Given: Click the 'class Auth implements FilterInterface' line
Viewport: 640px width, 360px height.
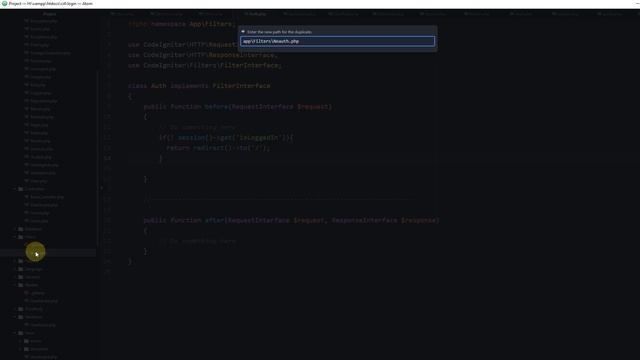Looking at the screenshot, I should [x=199, y=86].
